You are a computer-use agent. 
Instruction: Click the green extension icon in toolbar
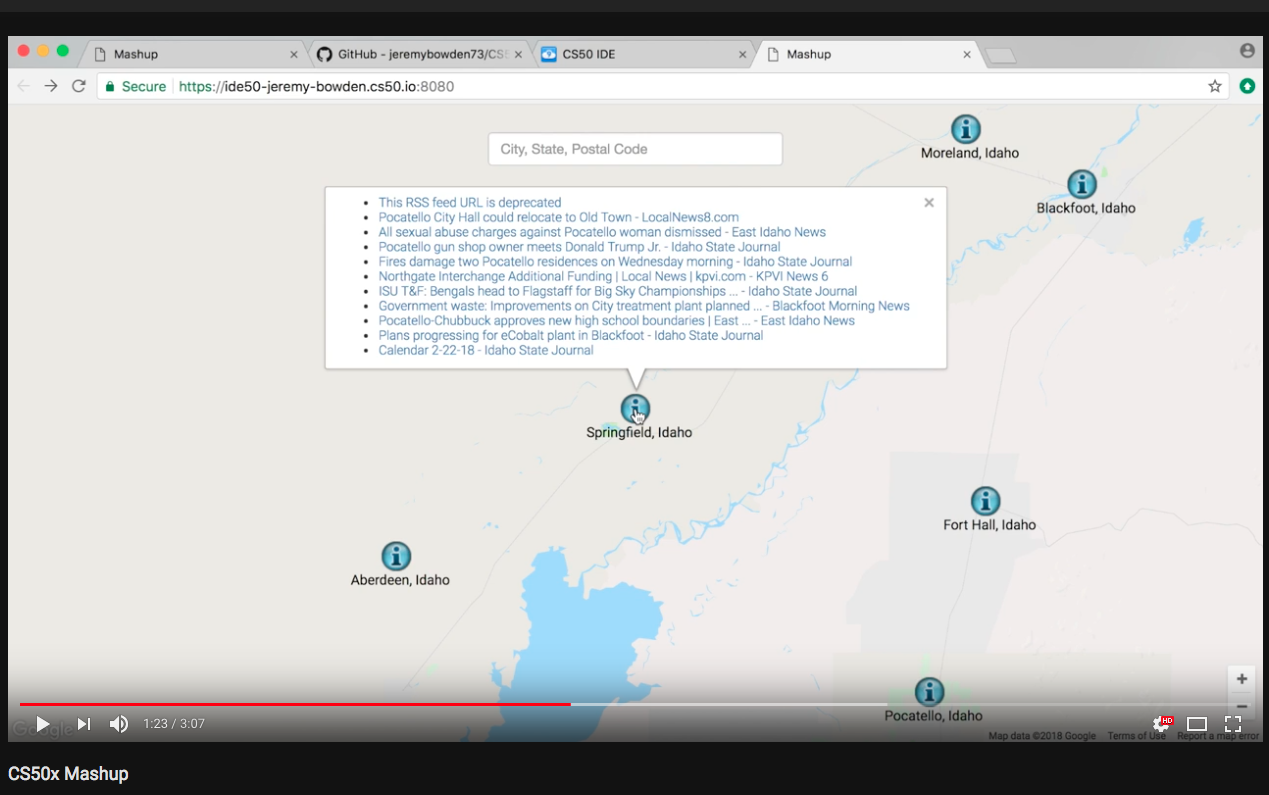click(x=1247, y=86)
